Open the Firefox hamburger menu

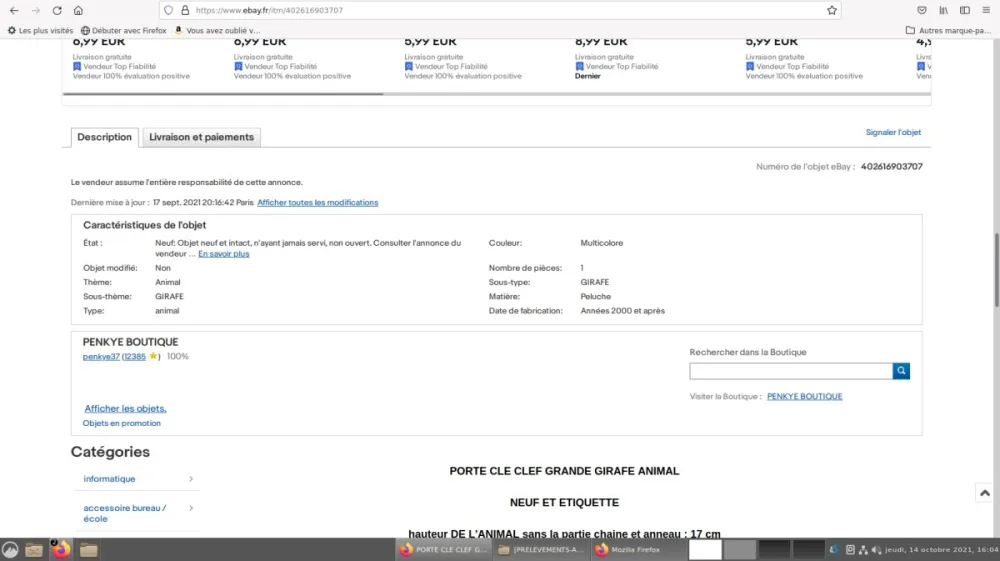[986, 10]
